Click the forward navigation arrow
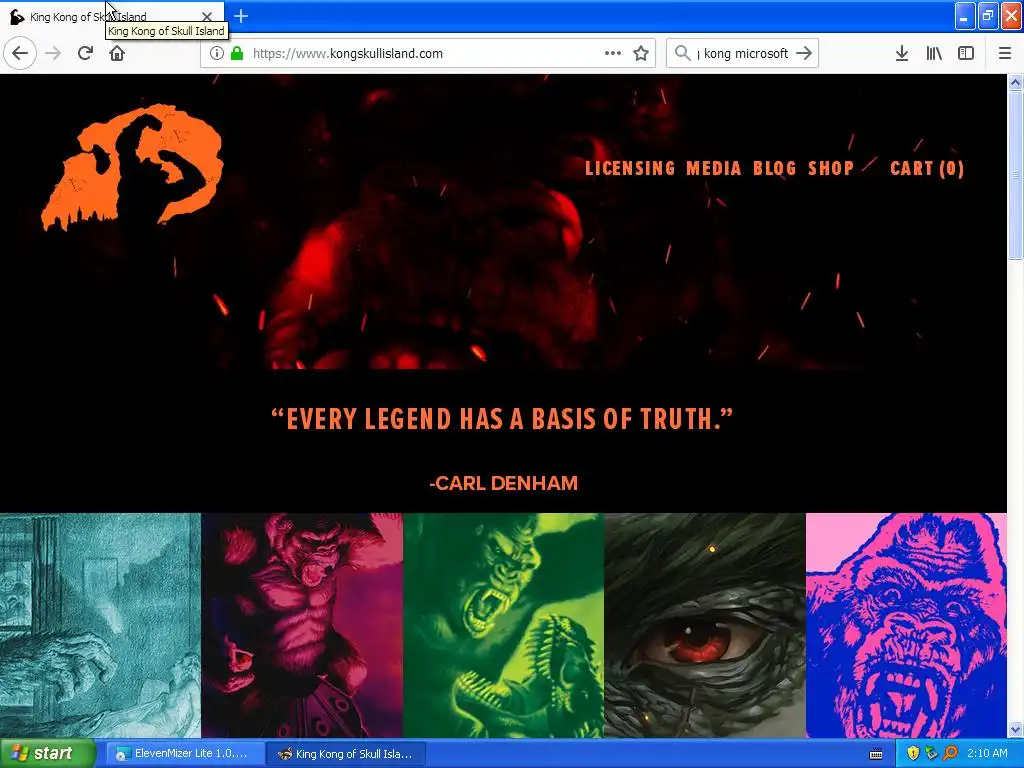 tap(53, 53)
